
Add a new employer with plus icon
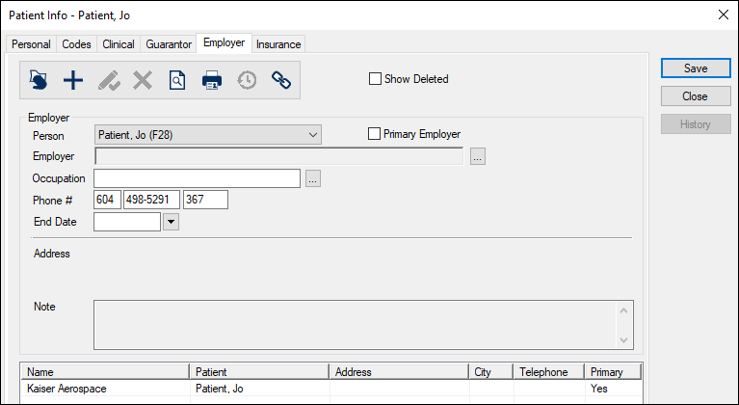click(73, 81)
